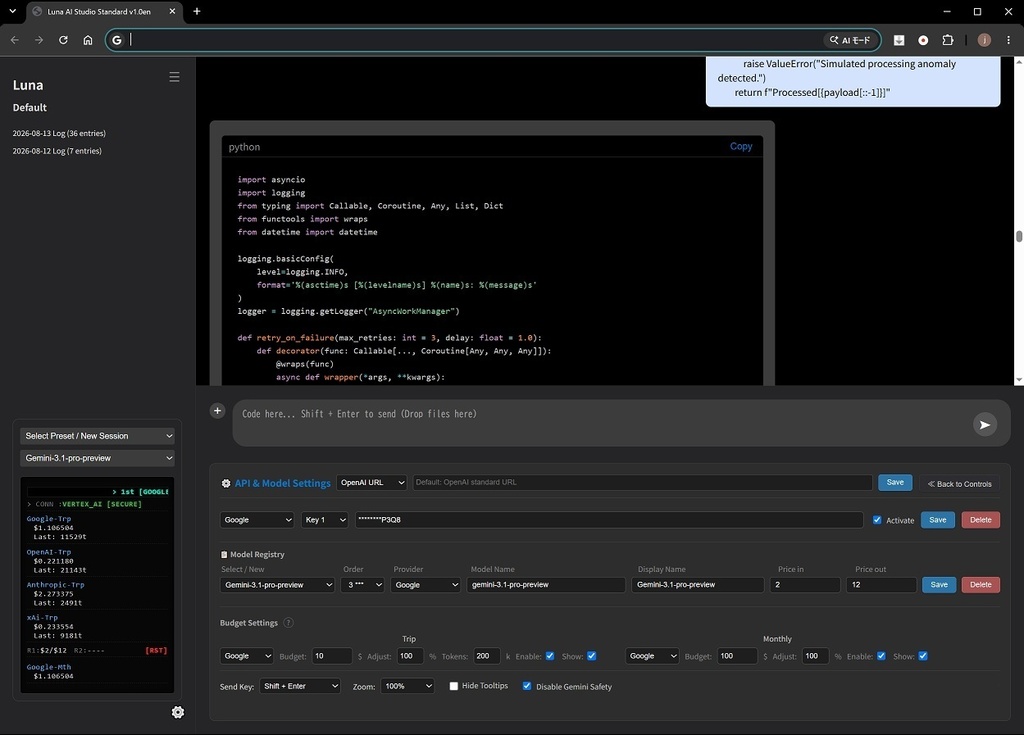Click the Trip Tokens field showing 200
Viewport: 1024px width, 735px height.
click(x=487, y=656)
